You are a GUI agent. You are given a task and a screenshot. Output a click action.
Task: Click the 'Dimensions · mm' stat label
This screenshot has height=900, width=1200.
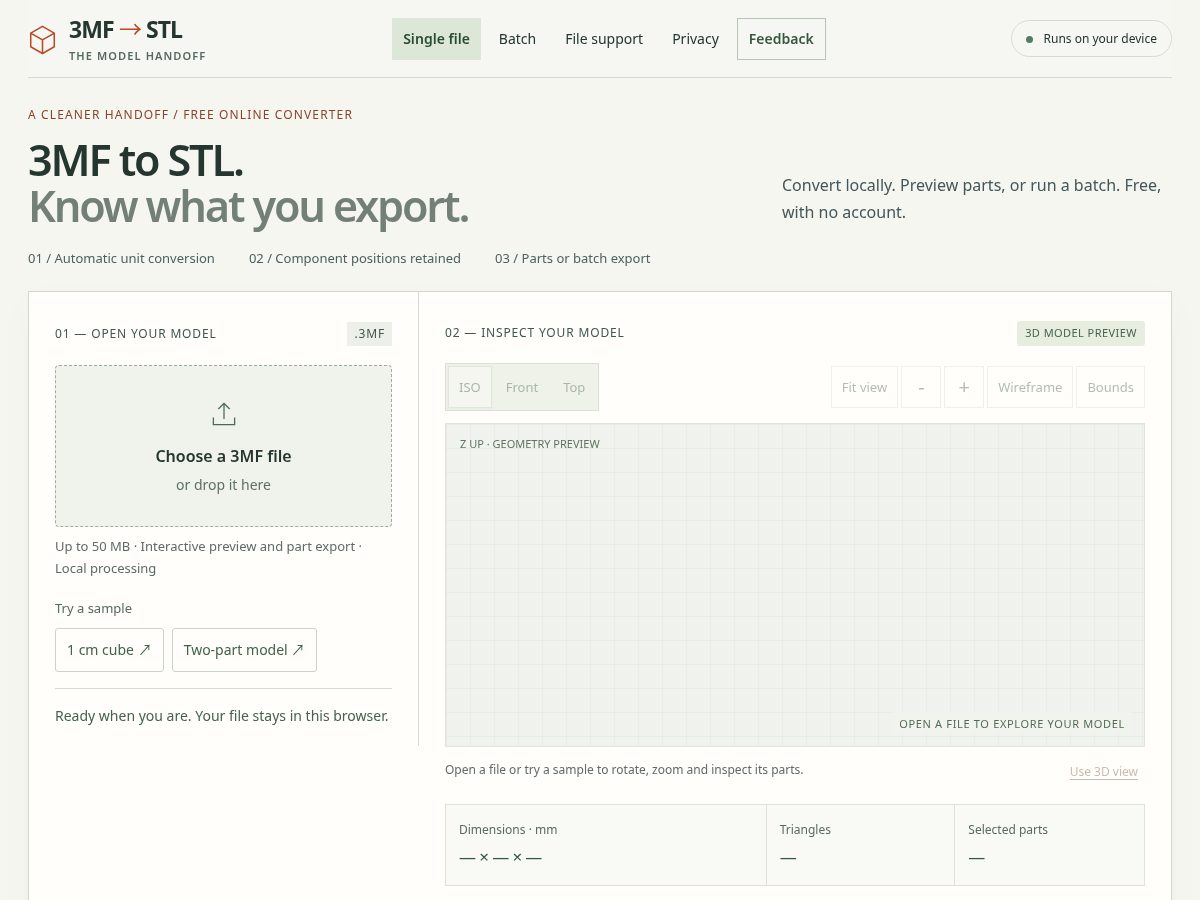508,829
